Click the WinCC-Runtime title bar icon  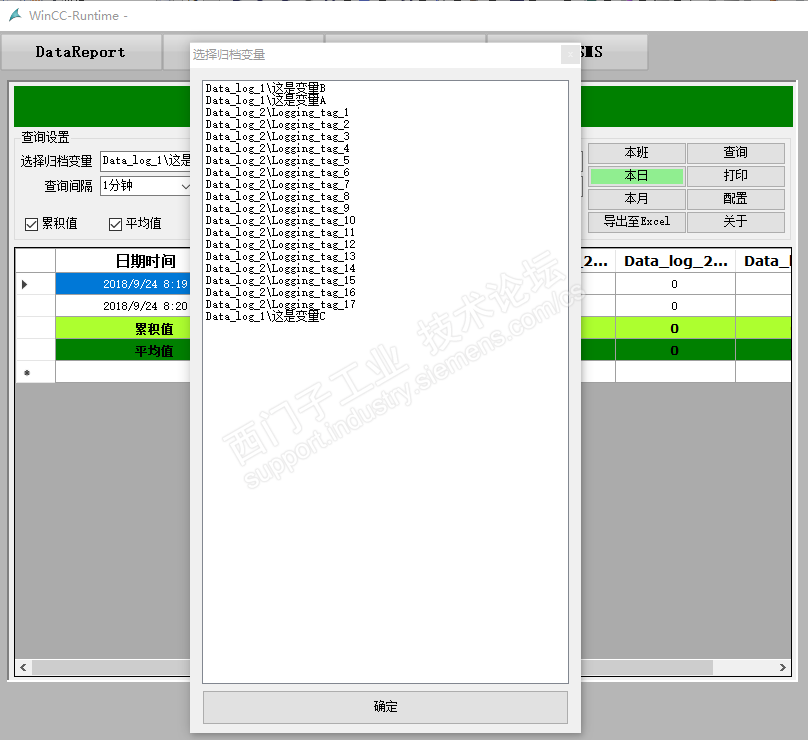(15, 15)
